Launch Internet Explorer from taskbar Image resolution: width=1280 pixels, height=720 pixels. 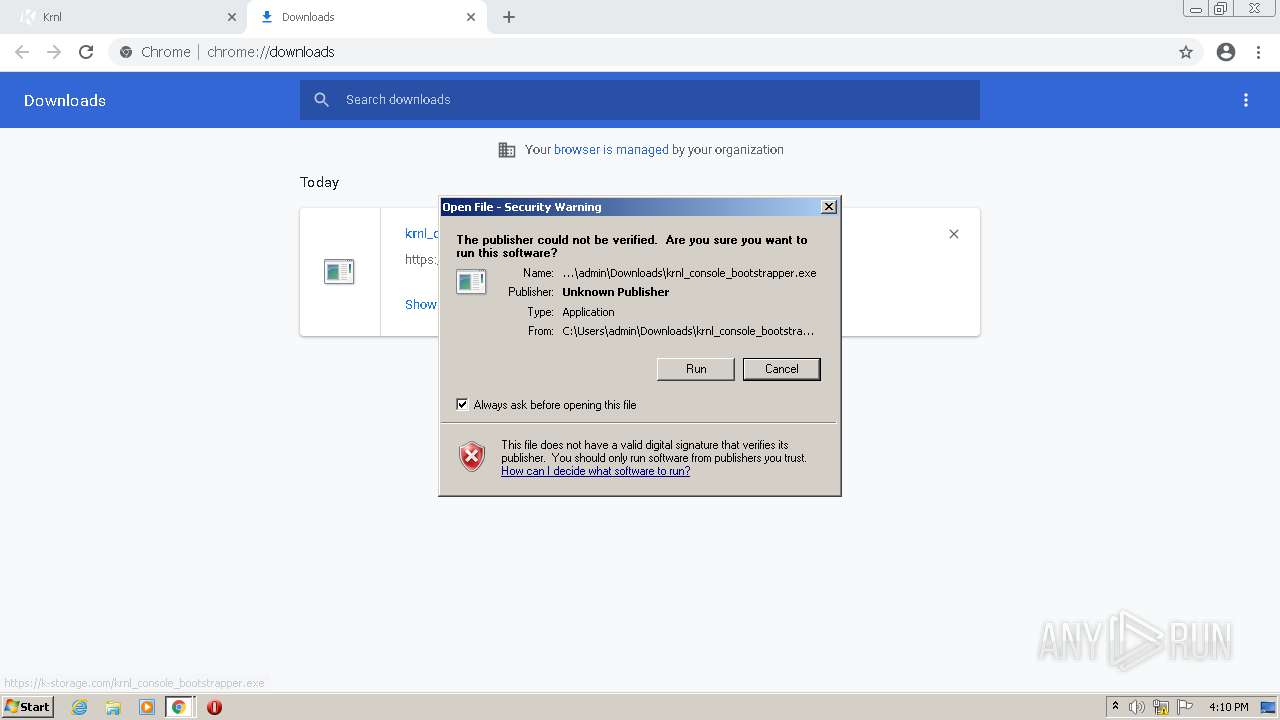click(x=80, y=707)
